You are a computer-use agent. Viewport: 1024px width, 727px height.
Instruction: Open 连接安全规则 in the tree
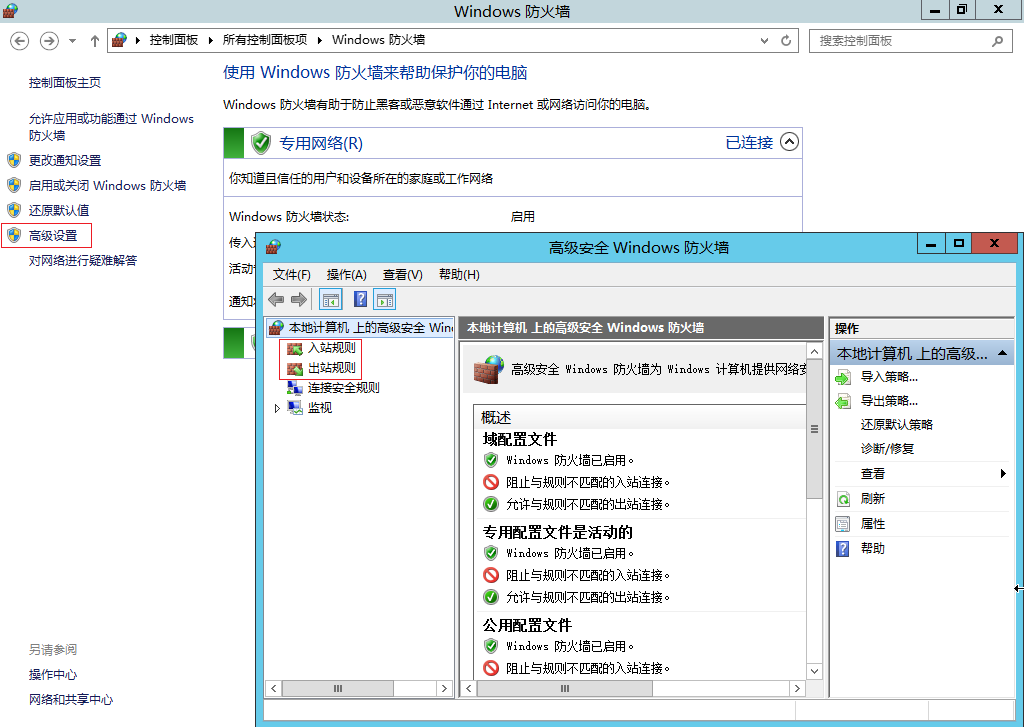click(x=343, y=388)
